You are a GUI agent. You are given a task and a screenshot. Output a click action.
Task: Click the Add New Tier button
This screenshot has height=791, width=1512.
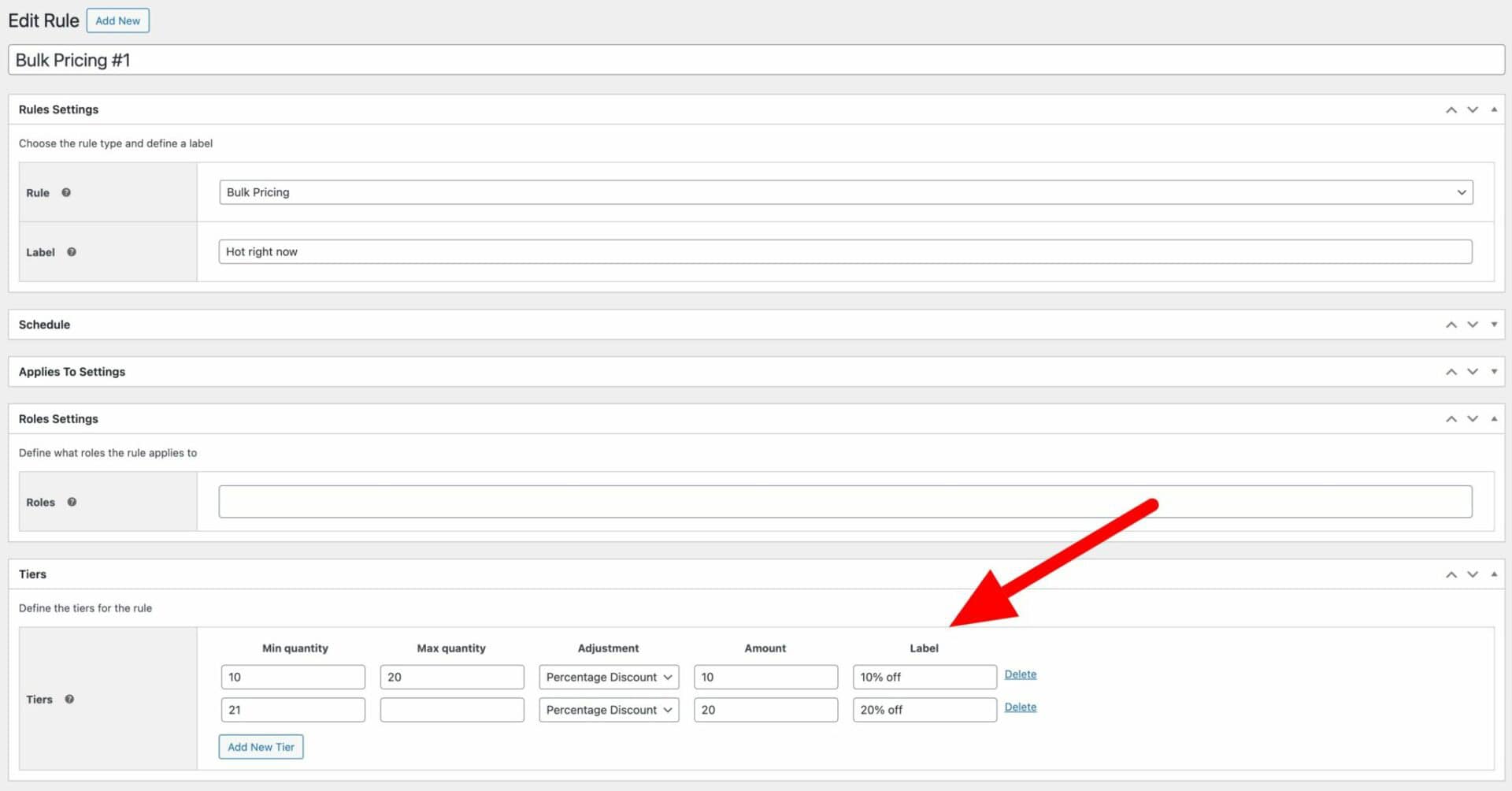[261, 747]
